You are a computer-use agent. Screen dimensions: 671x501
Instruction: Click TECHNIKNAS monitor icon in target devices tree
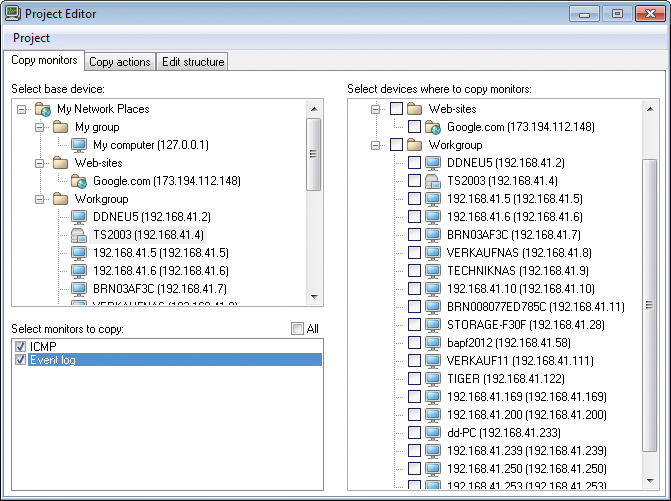click(x=433, y=271)
